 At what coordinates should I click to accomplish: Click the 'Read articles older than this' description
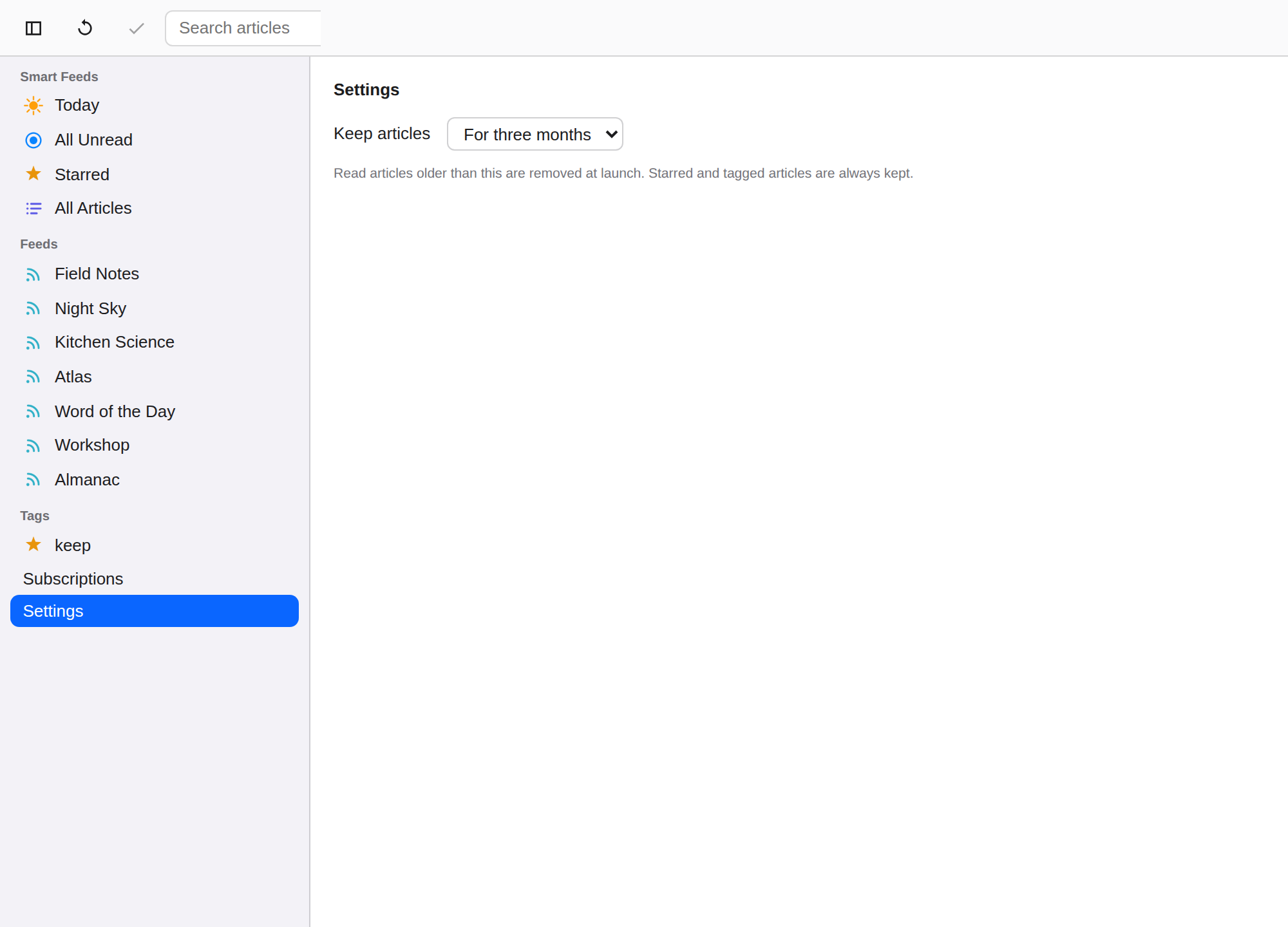click(x=623, y=173)
